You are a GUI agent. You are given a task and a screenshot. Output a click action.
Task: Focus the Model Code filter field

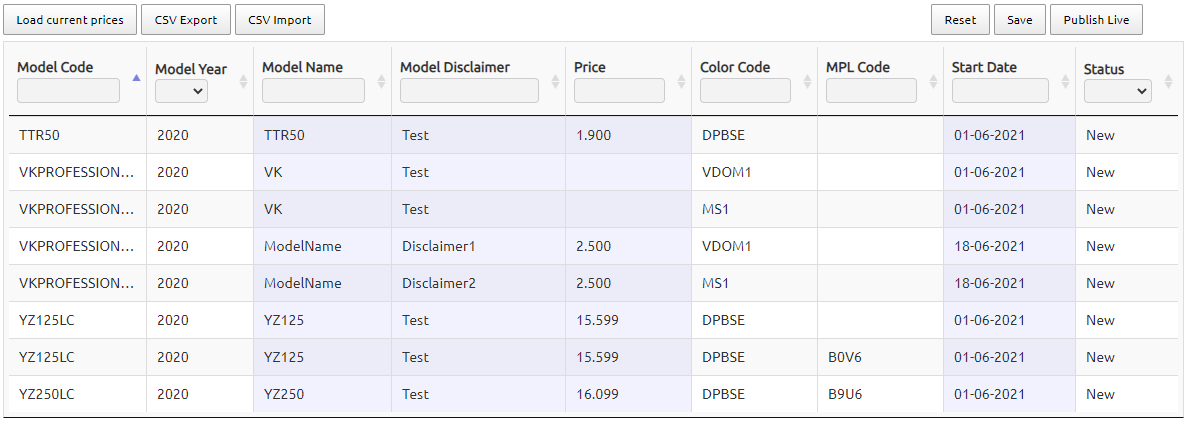tap(68, 90)
